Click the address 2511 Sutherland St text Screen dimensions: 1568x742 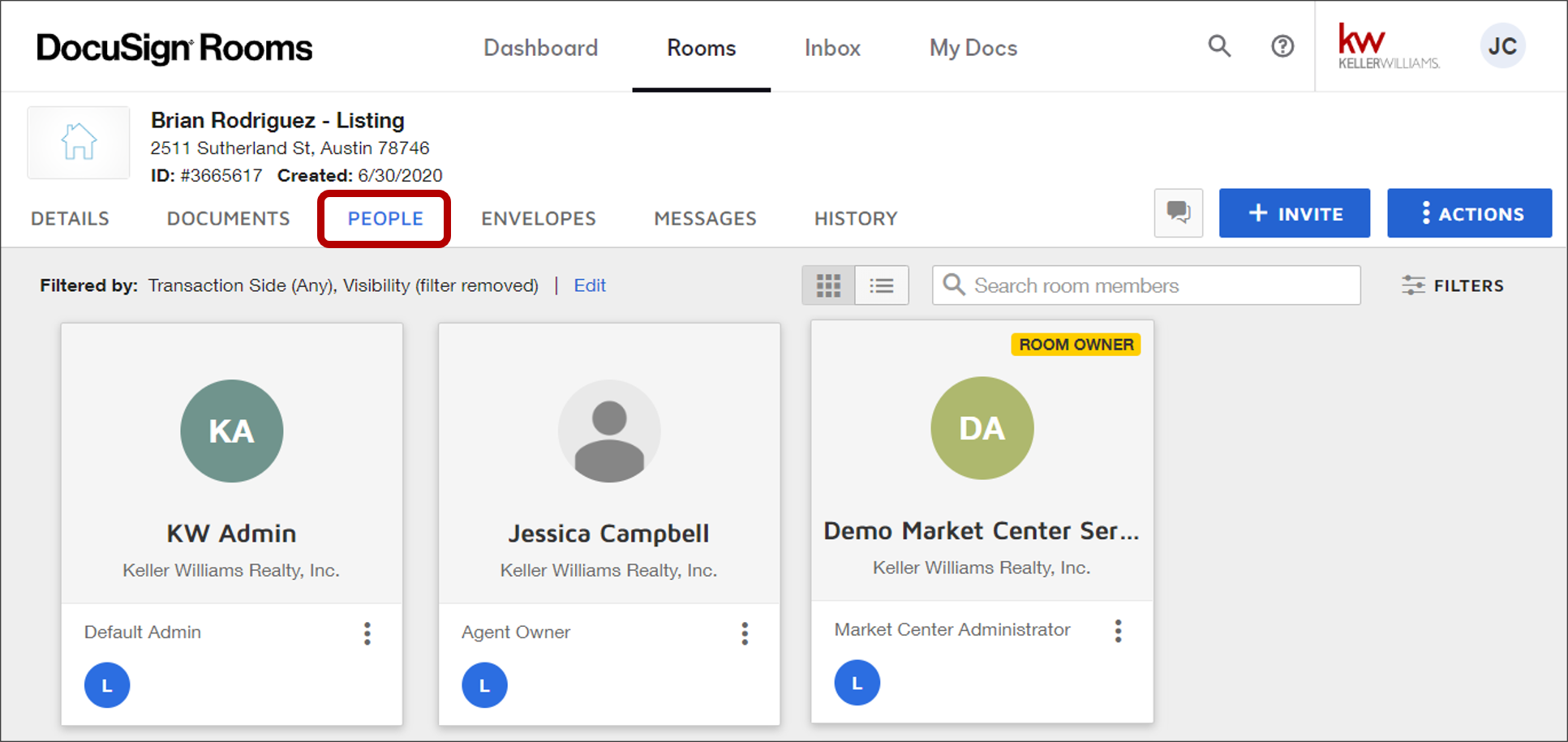coord(290,148)
